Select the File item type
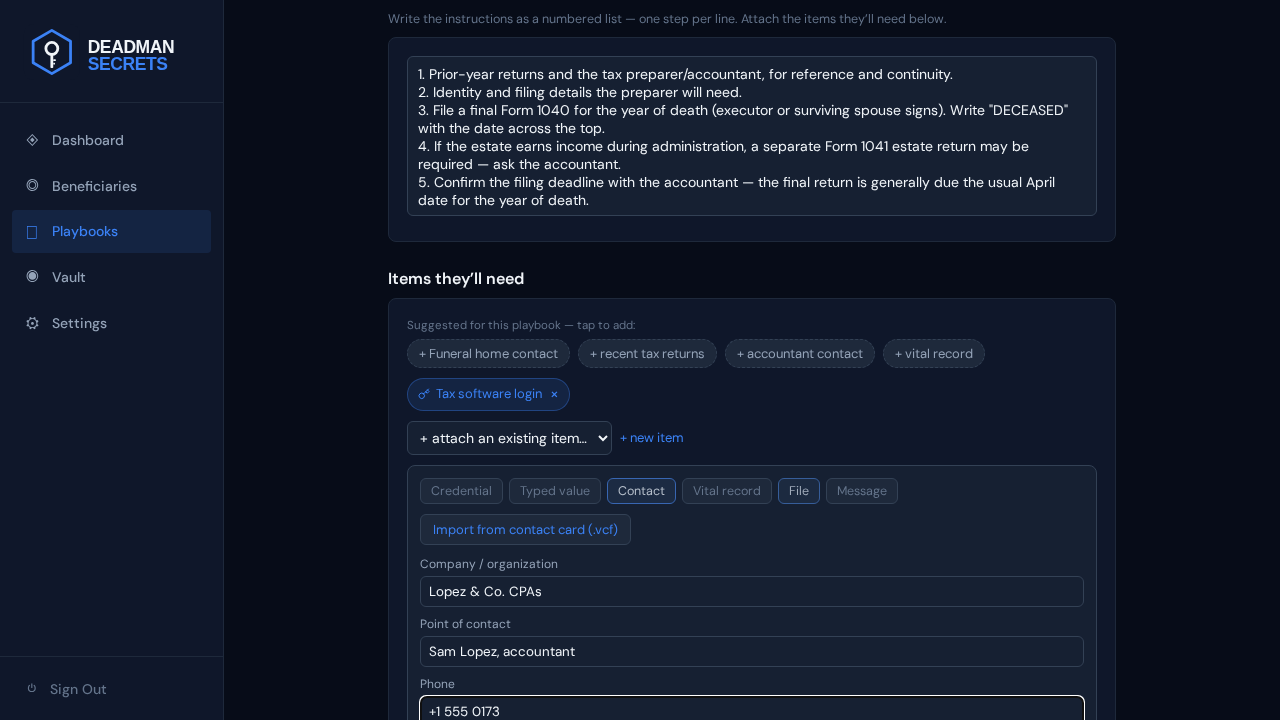1280x720 pixels. click(799, 491)
